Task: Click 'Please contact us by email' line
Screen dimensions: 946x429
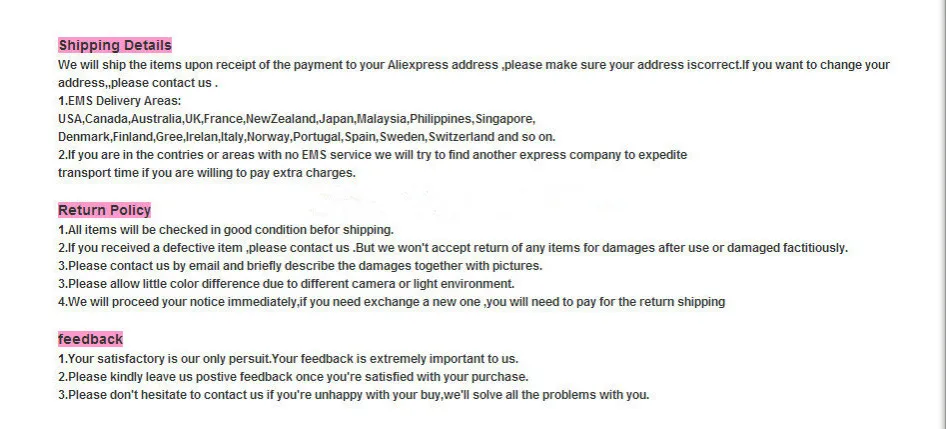Action: coord(300,266)
